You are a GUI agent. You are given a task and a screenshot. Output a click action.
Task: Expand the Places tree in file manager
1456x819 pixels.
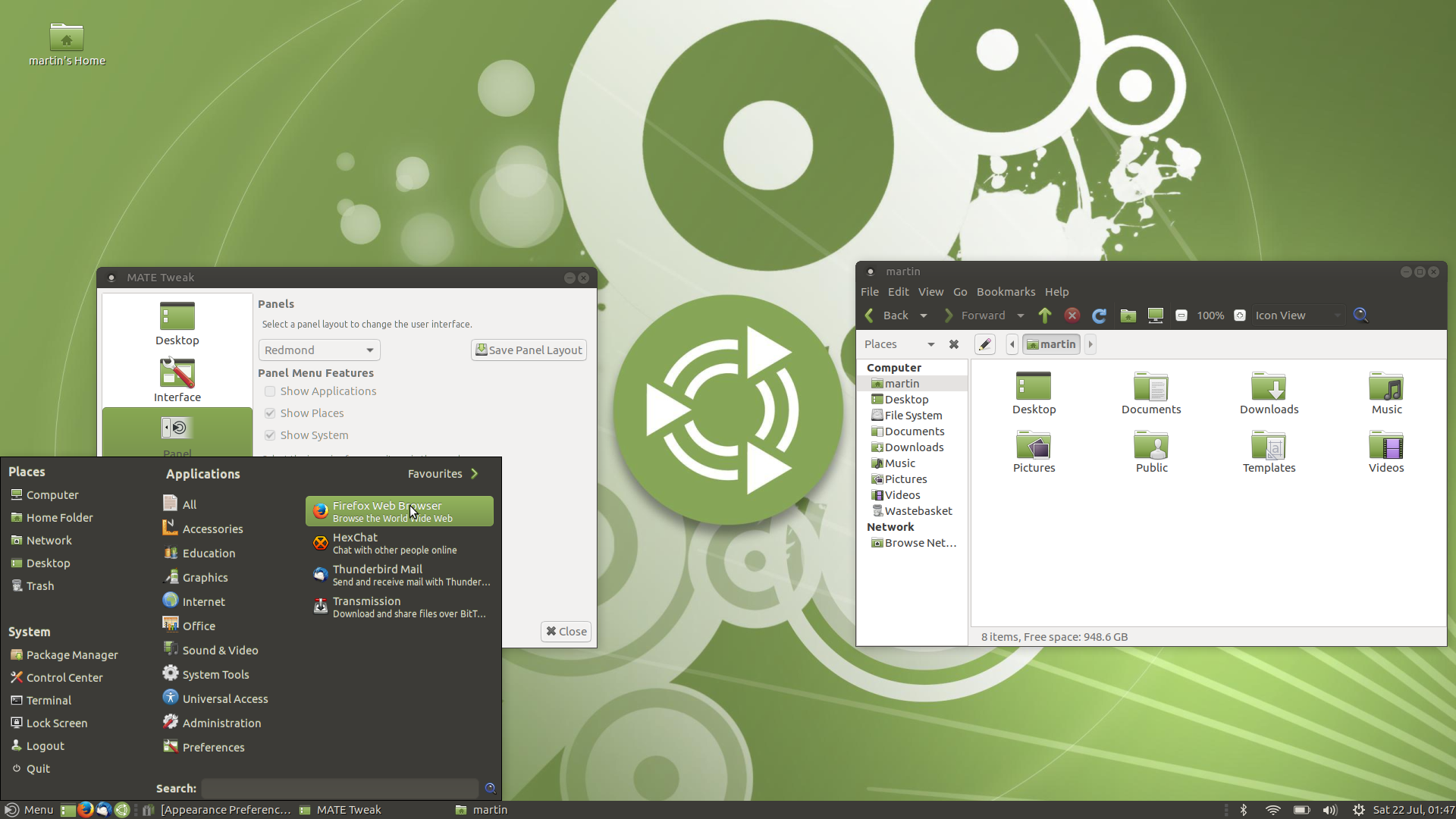point(928,344)
